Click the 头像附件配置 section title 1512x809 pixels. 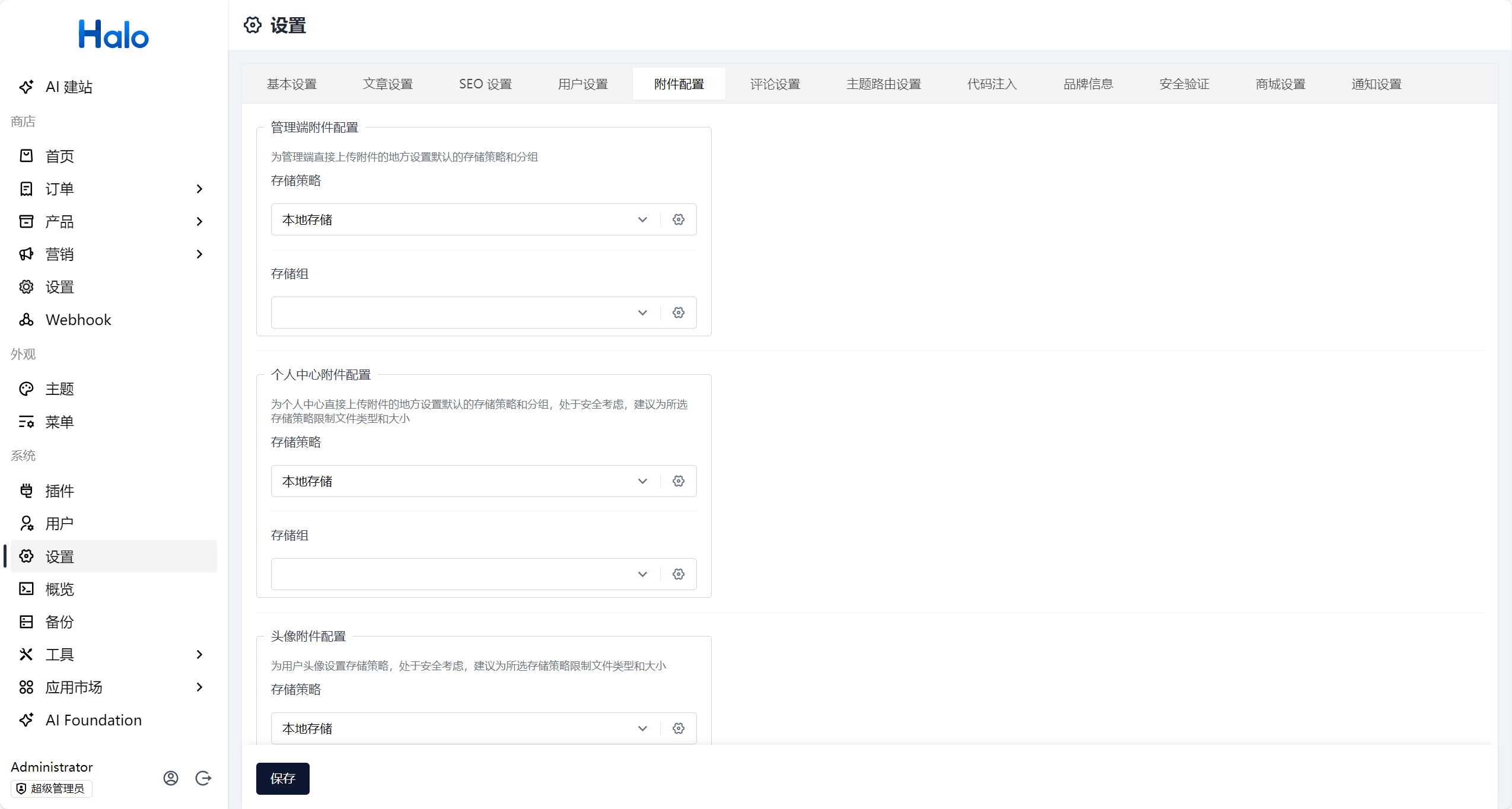click(x=308, y=636)
